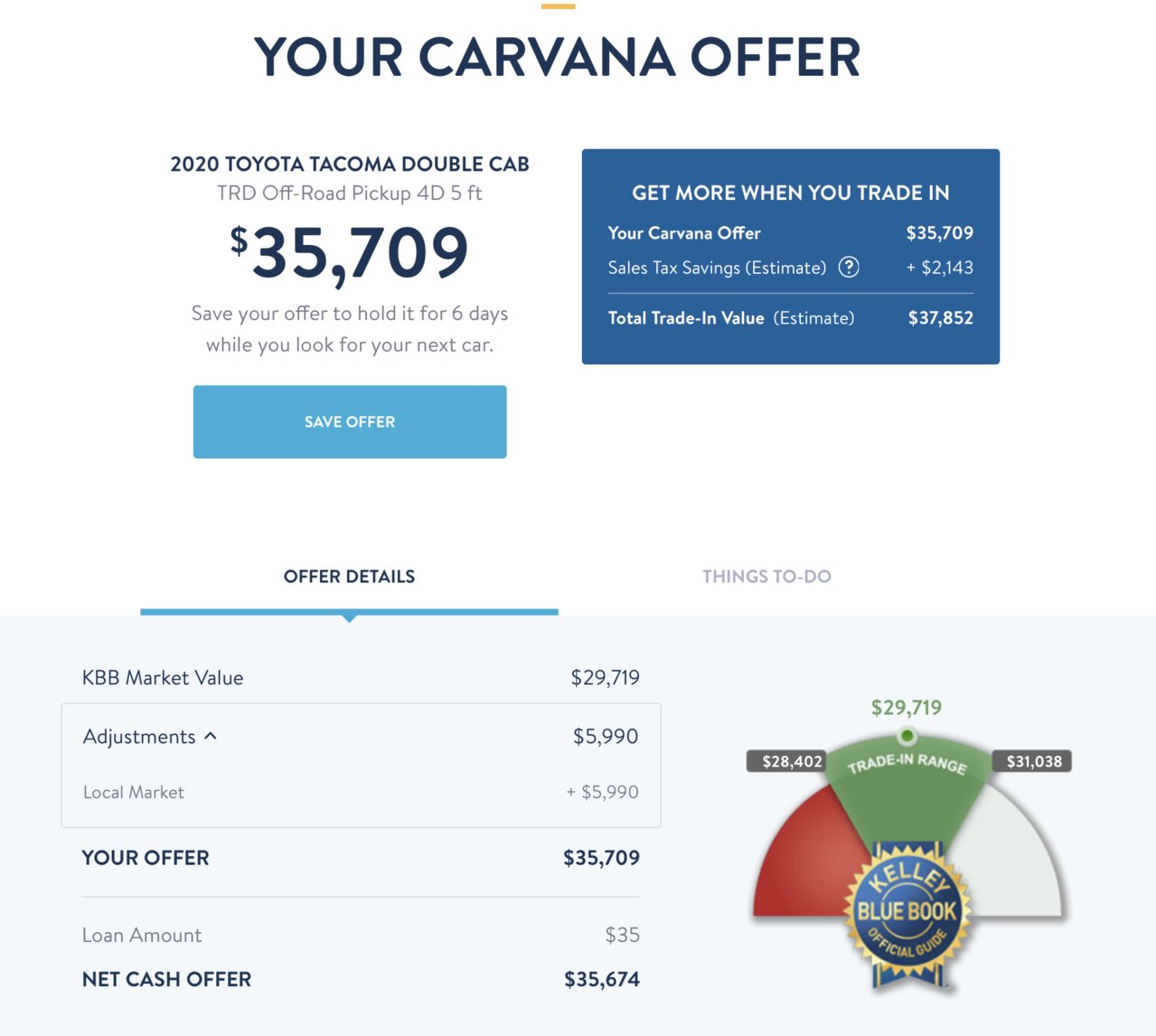Image resolution: width=1156 pixels, height=1036 pixels.
Task: Click the $31,038 high range label
Action: pyautogui.click(x=1032, y=761)
